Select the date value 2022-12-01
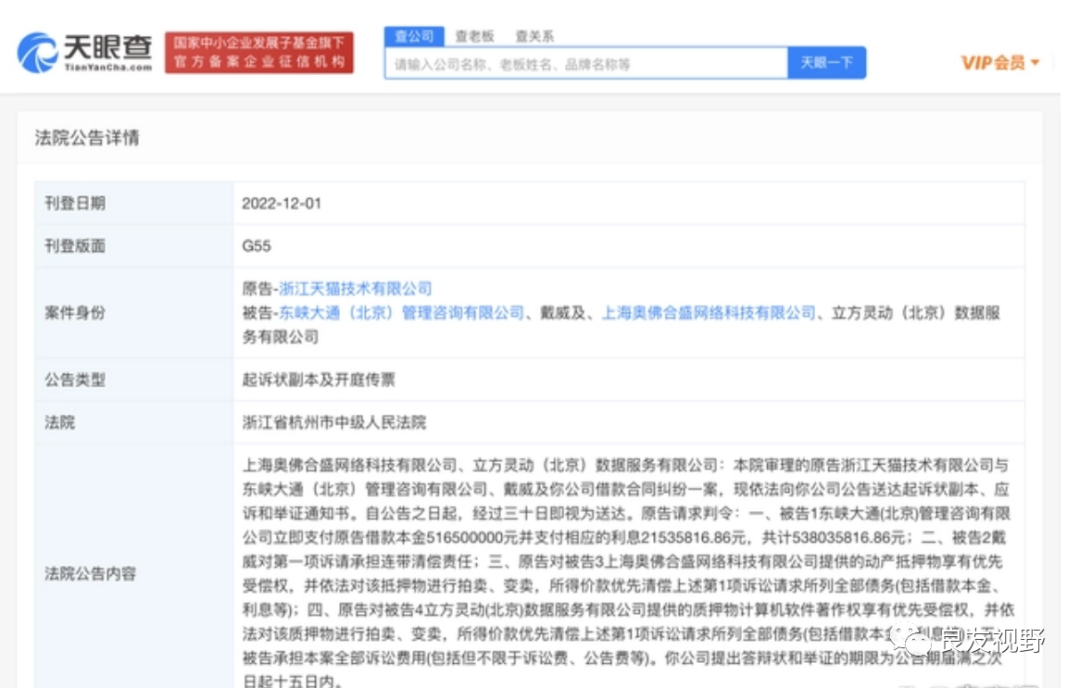This screenshot has width=1080, height=688. point(282,203)
